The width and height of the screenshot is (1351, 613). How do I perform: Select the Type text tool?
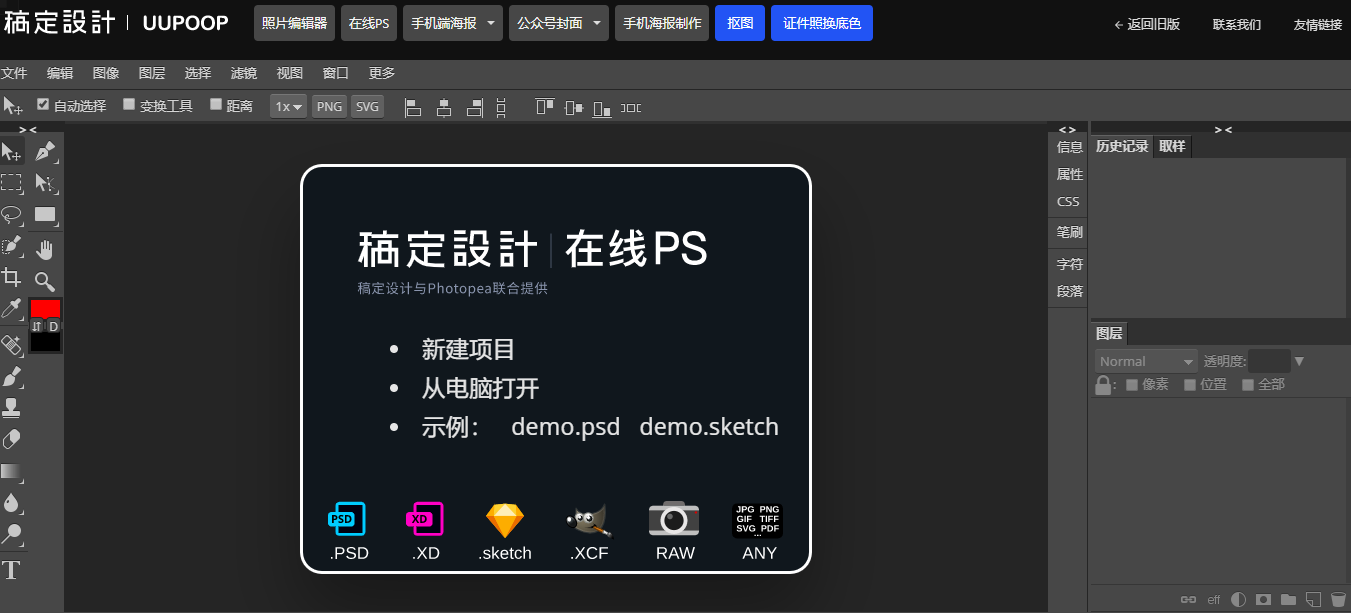[x=12, y=571]
